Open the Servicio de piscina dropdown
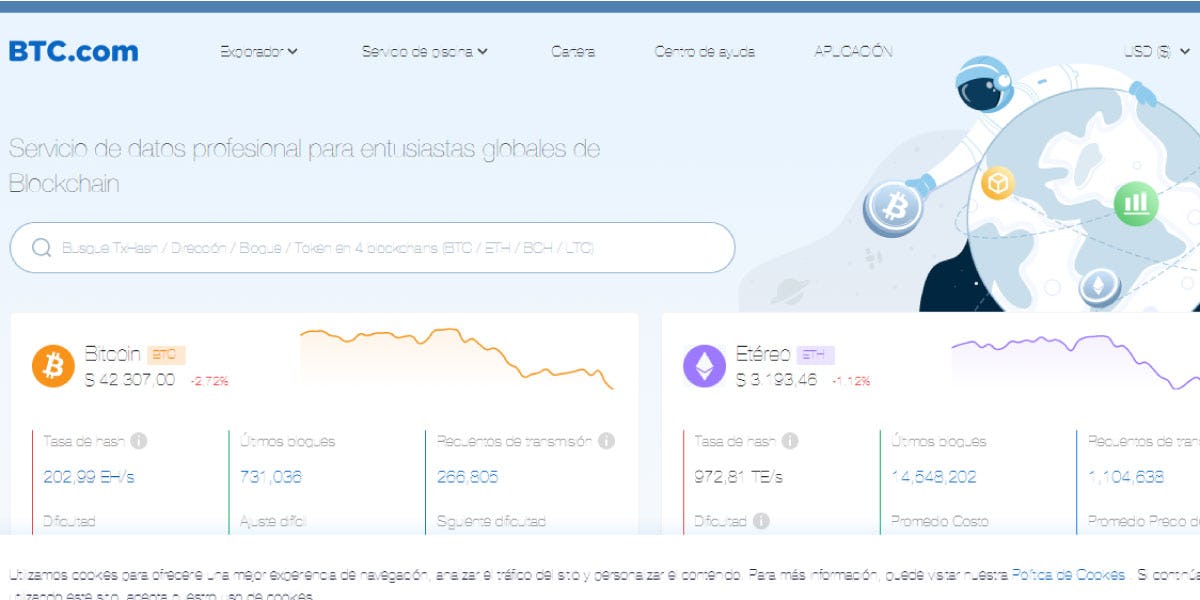 coord(424,52)
